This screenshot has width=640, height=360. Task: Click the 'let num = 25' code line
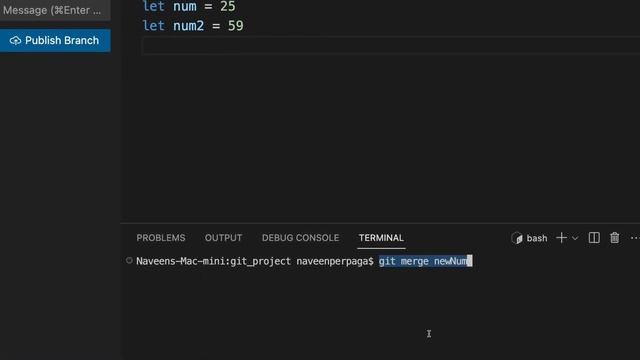tap(189, 6)
